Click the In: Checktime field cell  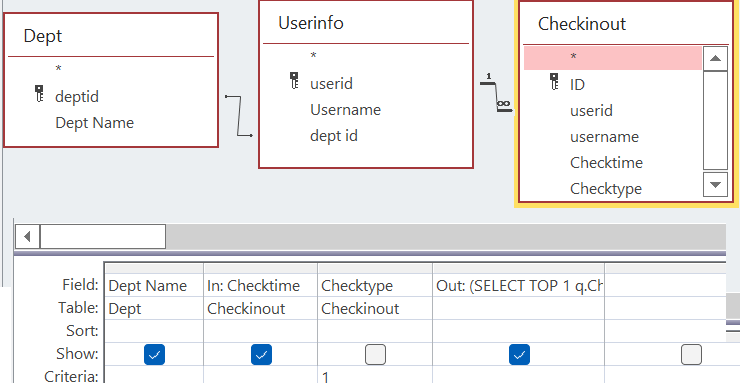tap(261, 285)
